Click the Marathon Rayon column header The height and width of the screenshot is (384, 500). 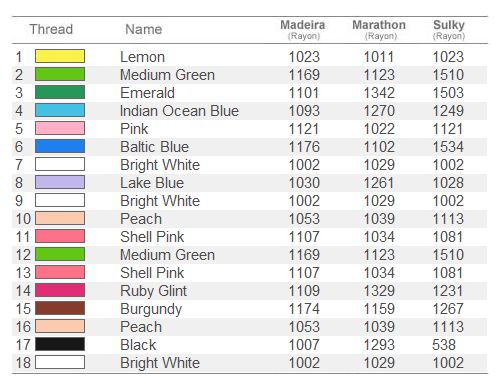379,29
